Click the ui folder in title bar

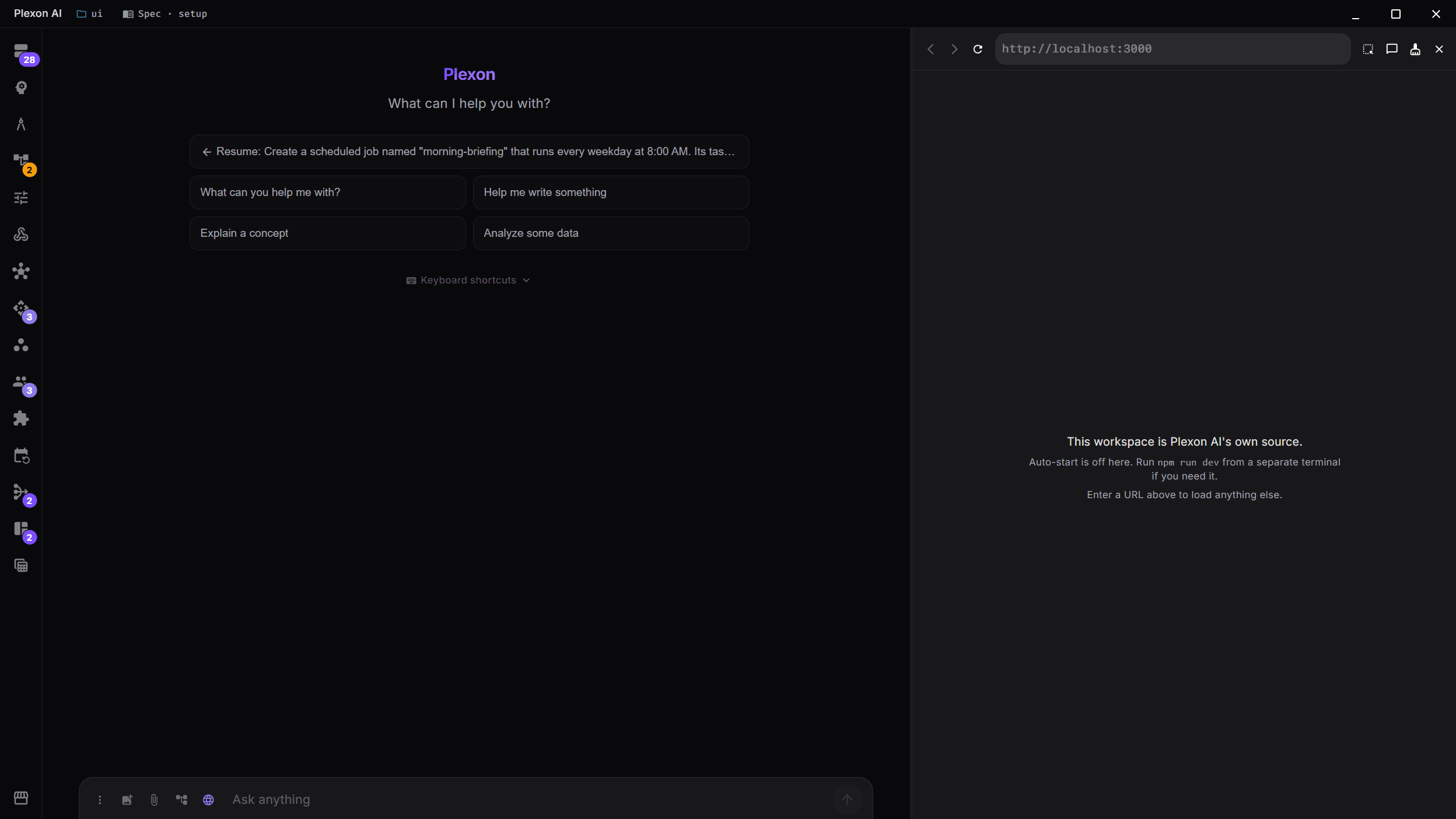coord(90,14)
